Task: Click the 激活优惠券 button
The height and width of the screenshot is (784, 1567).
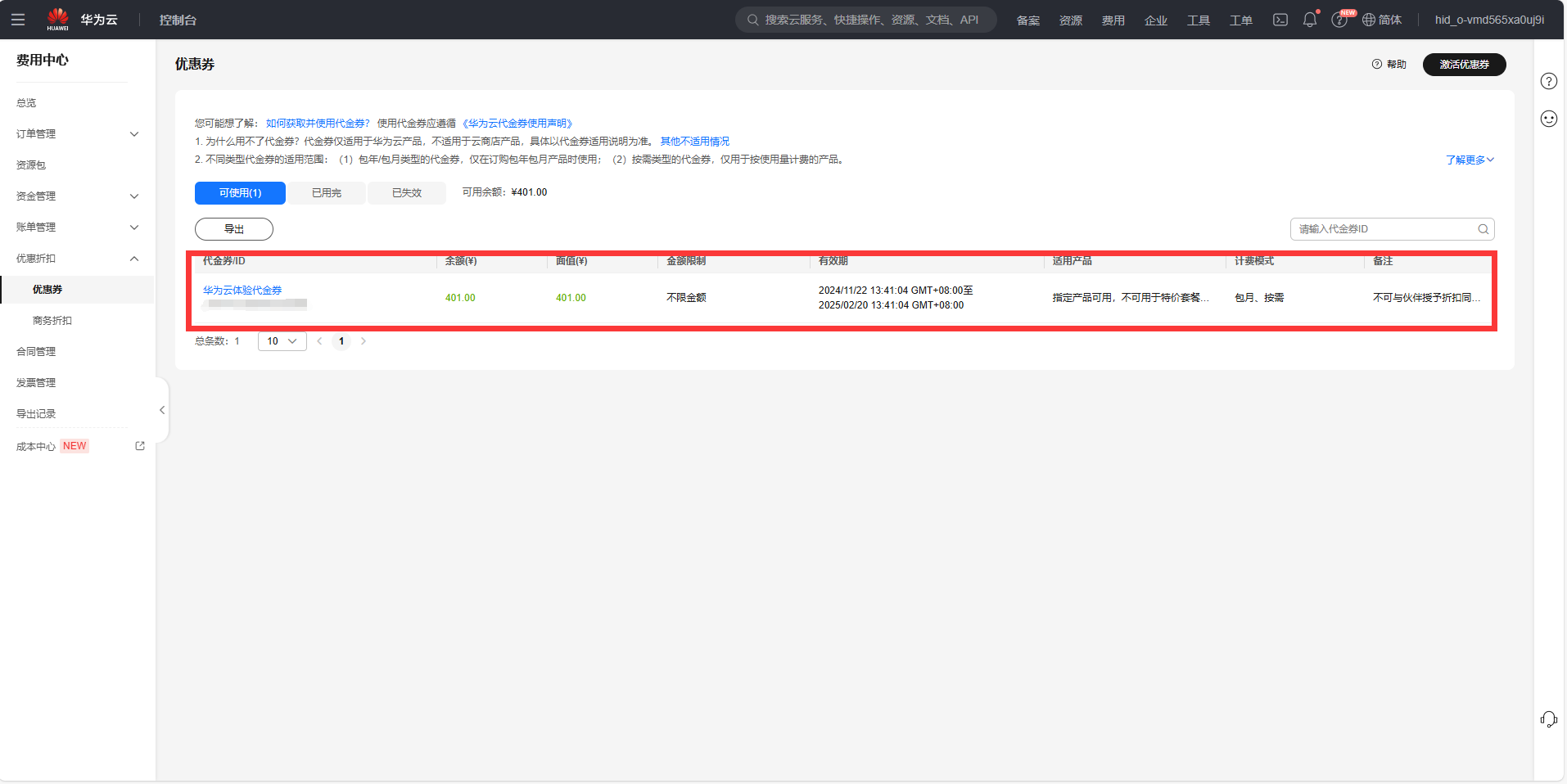Action: pyautogui.click(x=1464, y=65)
